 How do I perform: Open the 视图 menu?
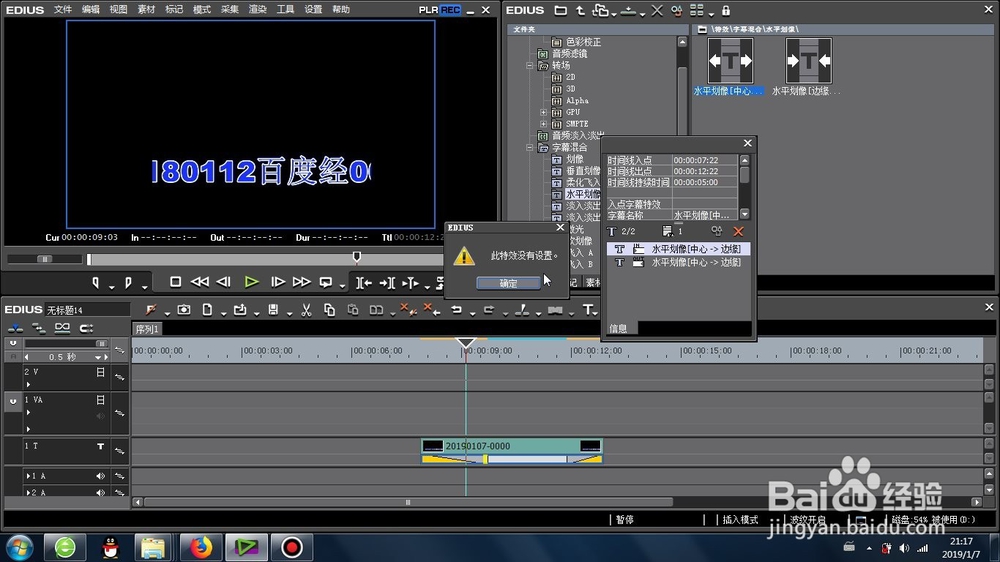[118, 10]
